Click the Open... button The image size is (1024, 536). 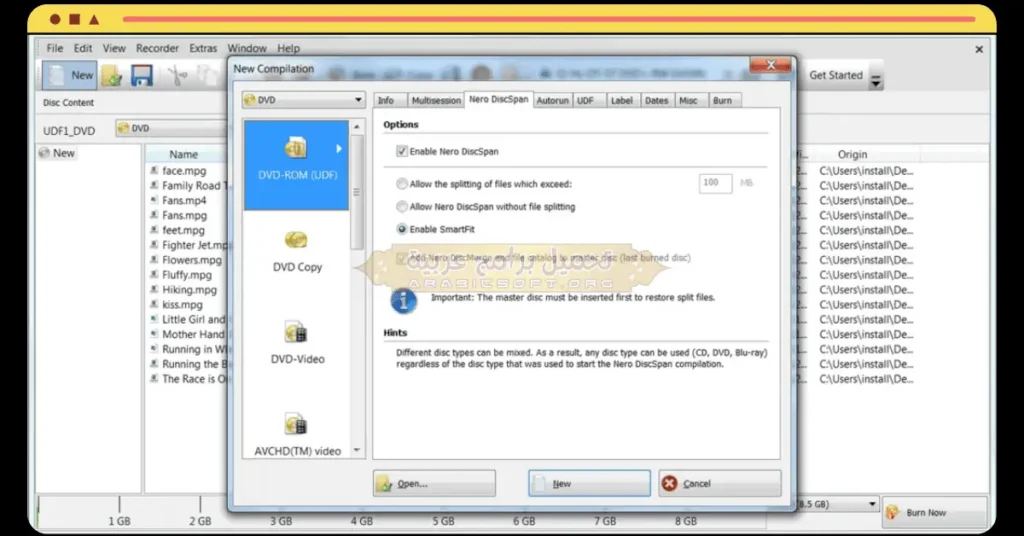[434, 484]
